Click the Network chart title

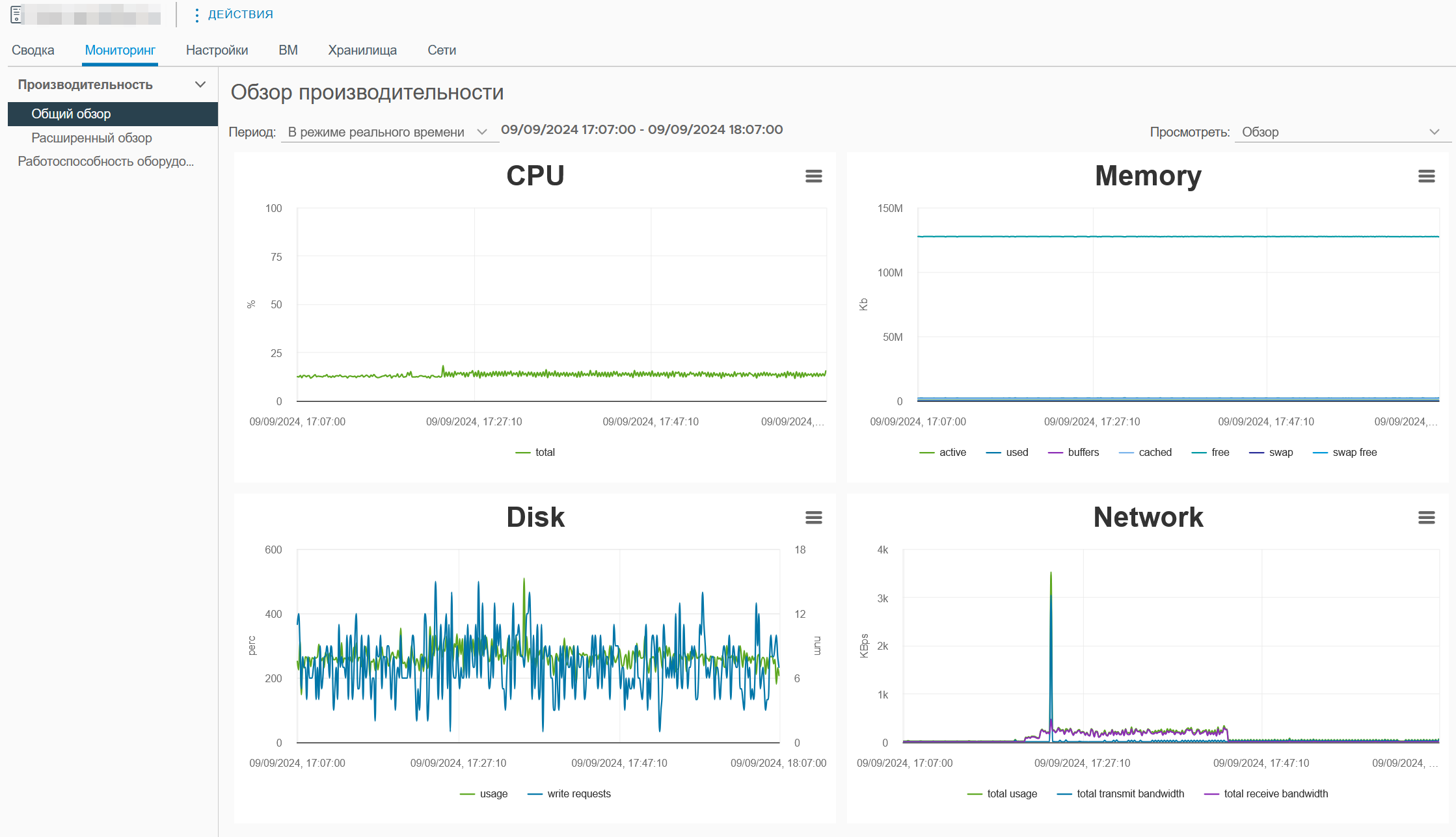click(1148, 517)
